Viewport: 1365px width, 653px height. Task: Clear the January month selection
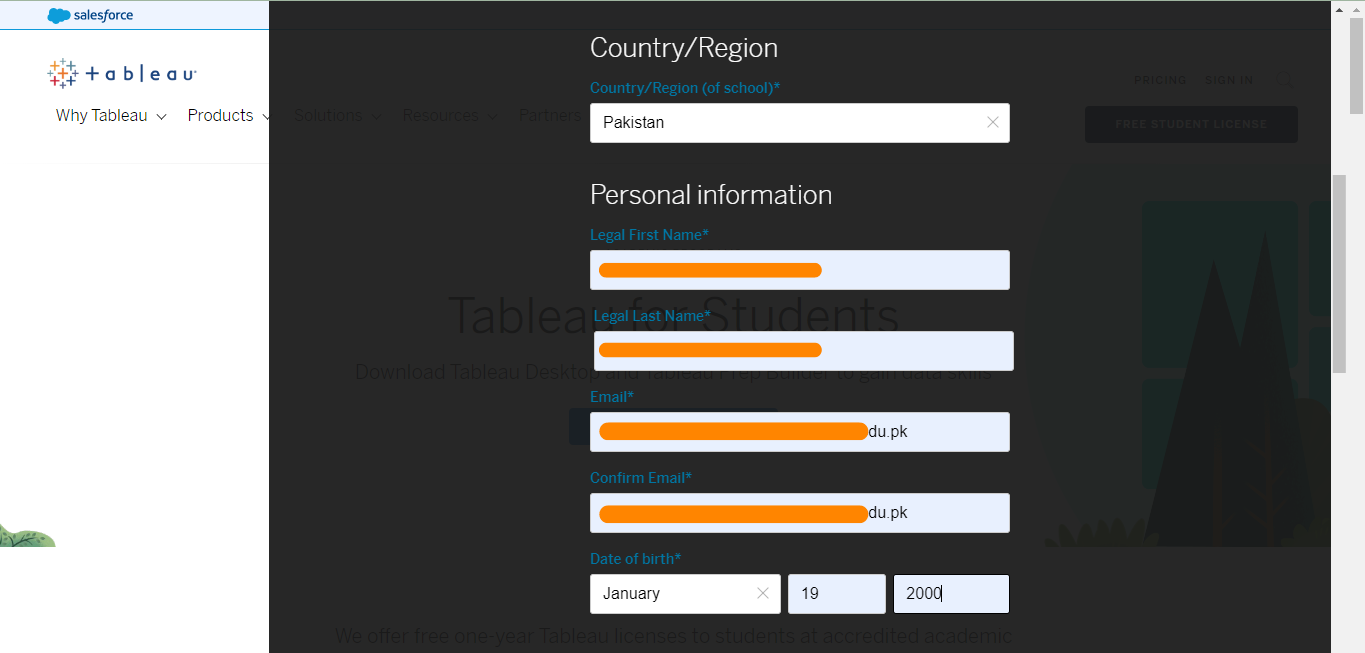pyautogui.click(x=763, y=594)
